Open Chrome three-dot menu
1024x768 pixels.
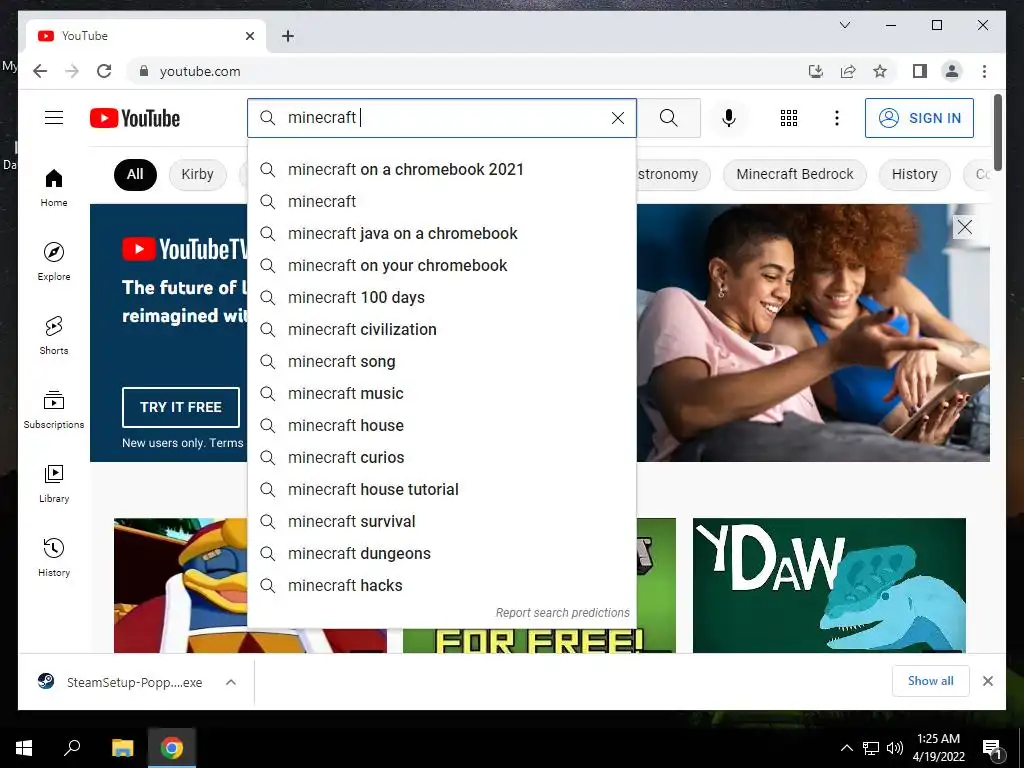[984, 71]
